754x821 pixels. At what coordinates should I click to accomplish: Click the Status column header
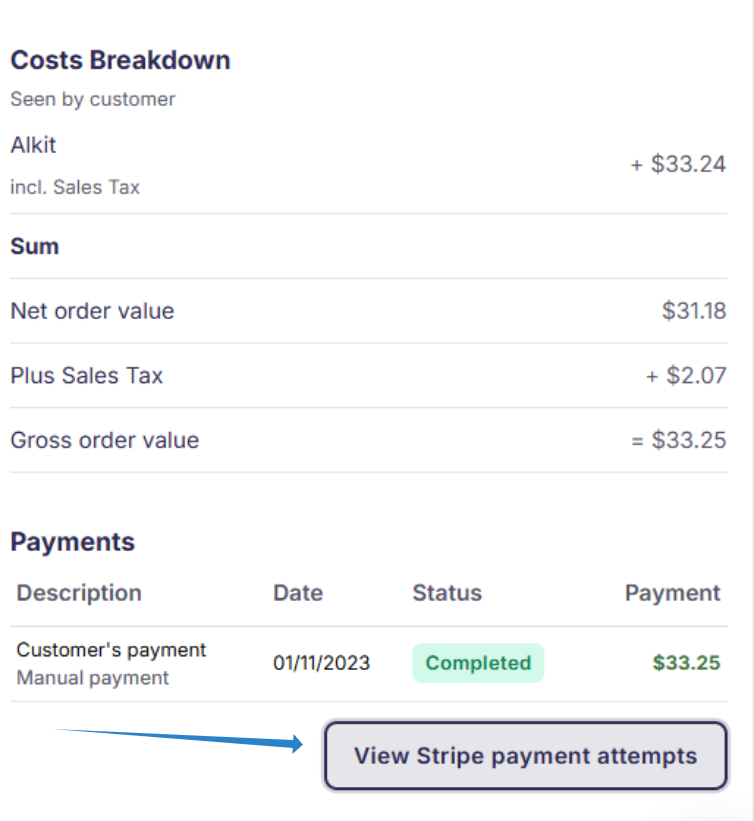[447, 593]
